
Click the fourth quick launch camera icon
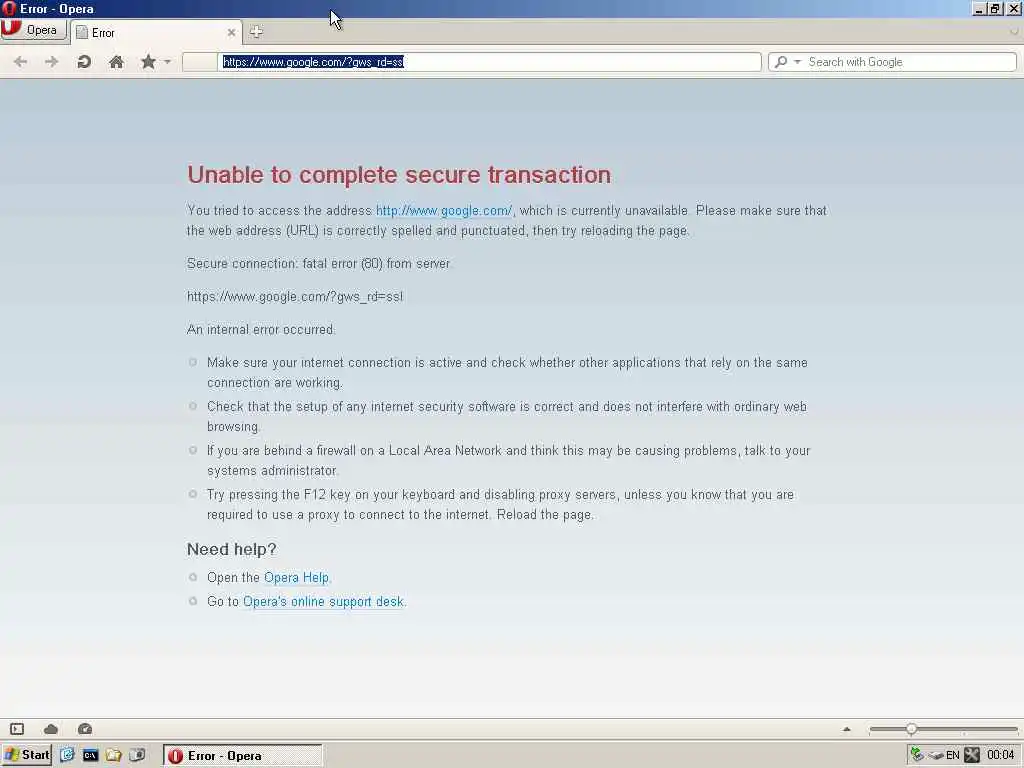pos(137,755)
